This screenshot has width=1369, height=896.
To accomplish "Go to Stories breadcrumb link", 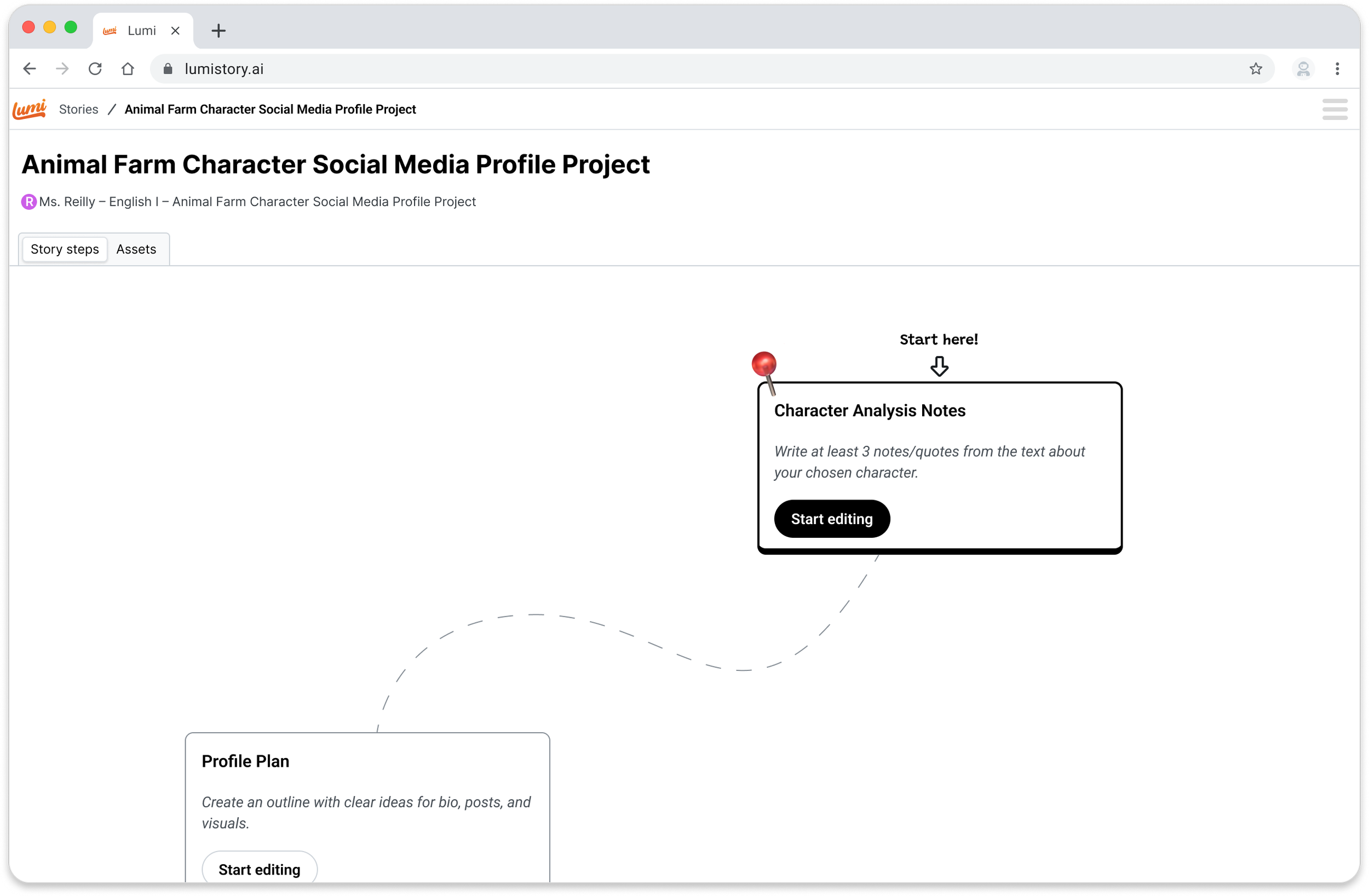I will tap(78, 110).
